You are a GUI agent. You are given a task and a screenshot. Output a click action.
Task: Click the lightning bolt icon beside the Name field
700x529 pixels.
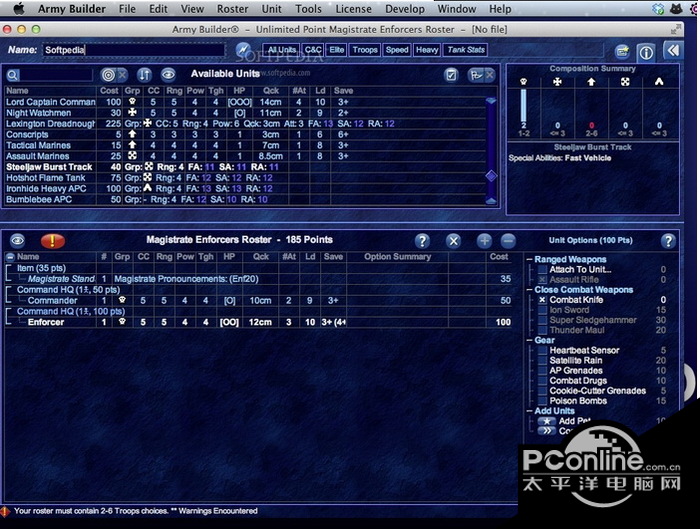243,50
